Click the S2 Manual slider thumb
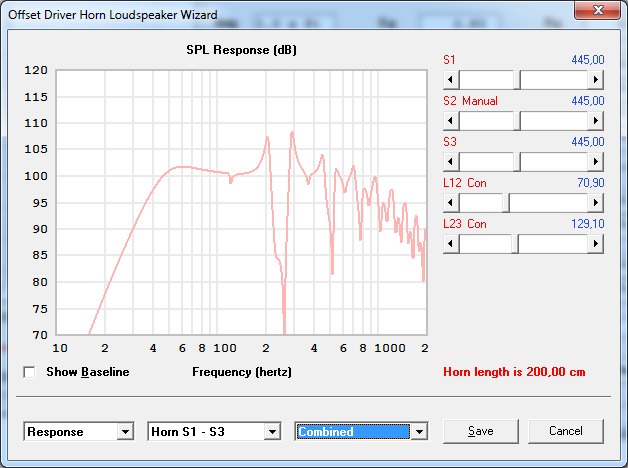This screenshot has height=468, width=628. pos(517,121)
